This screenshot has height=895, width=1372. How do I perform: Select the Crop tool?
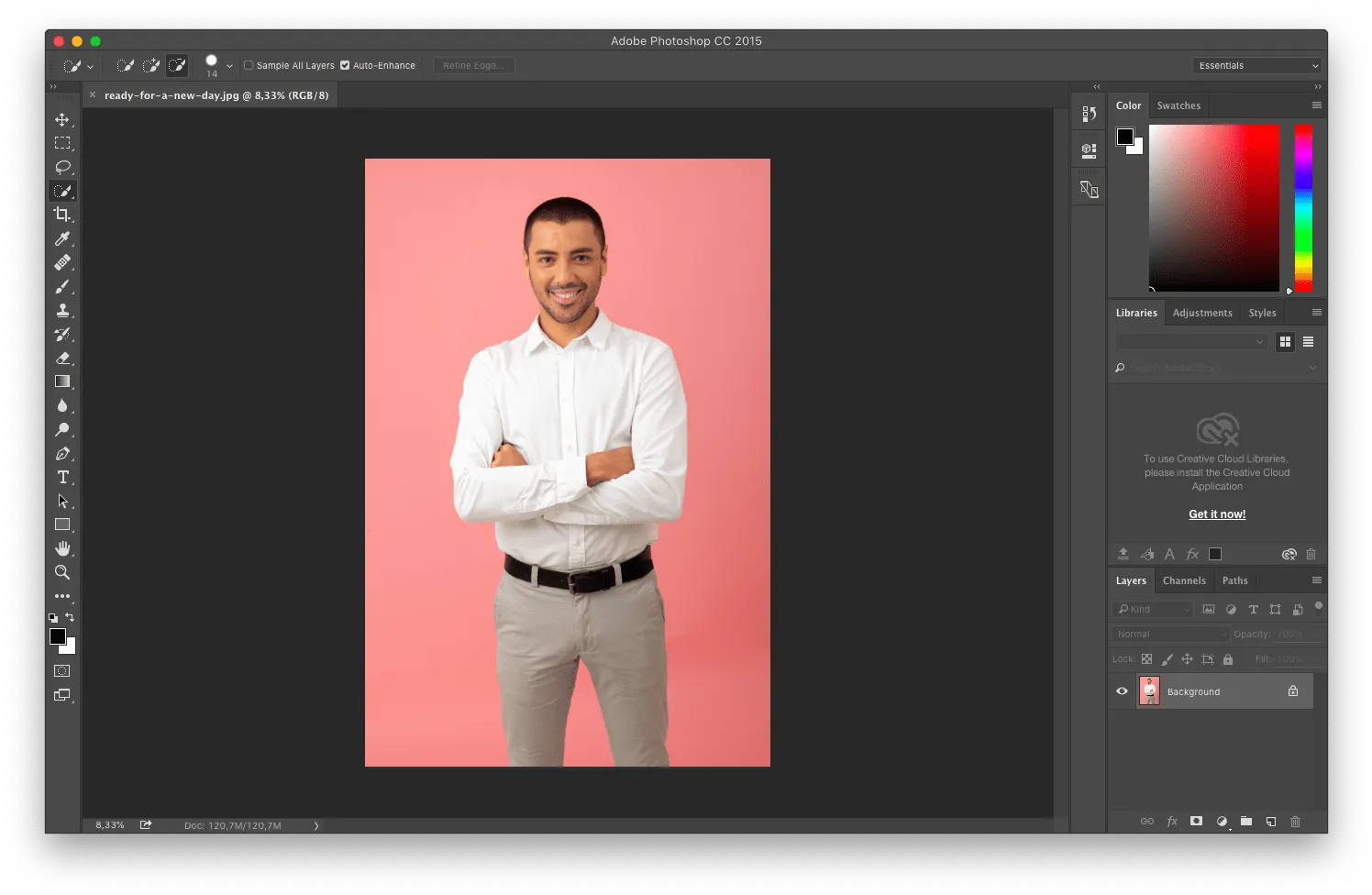pos(62,215)
